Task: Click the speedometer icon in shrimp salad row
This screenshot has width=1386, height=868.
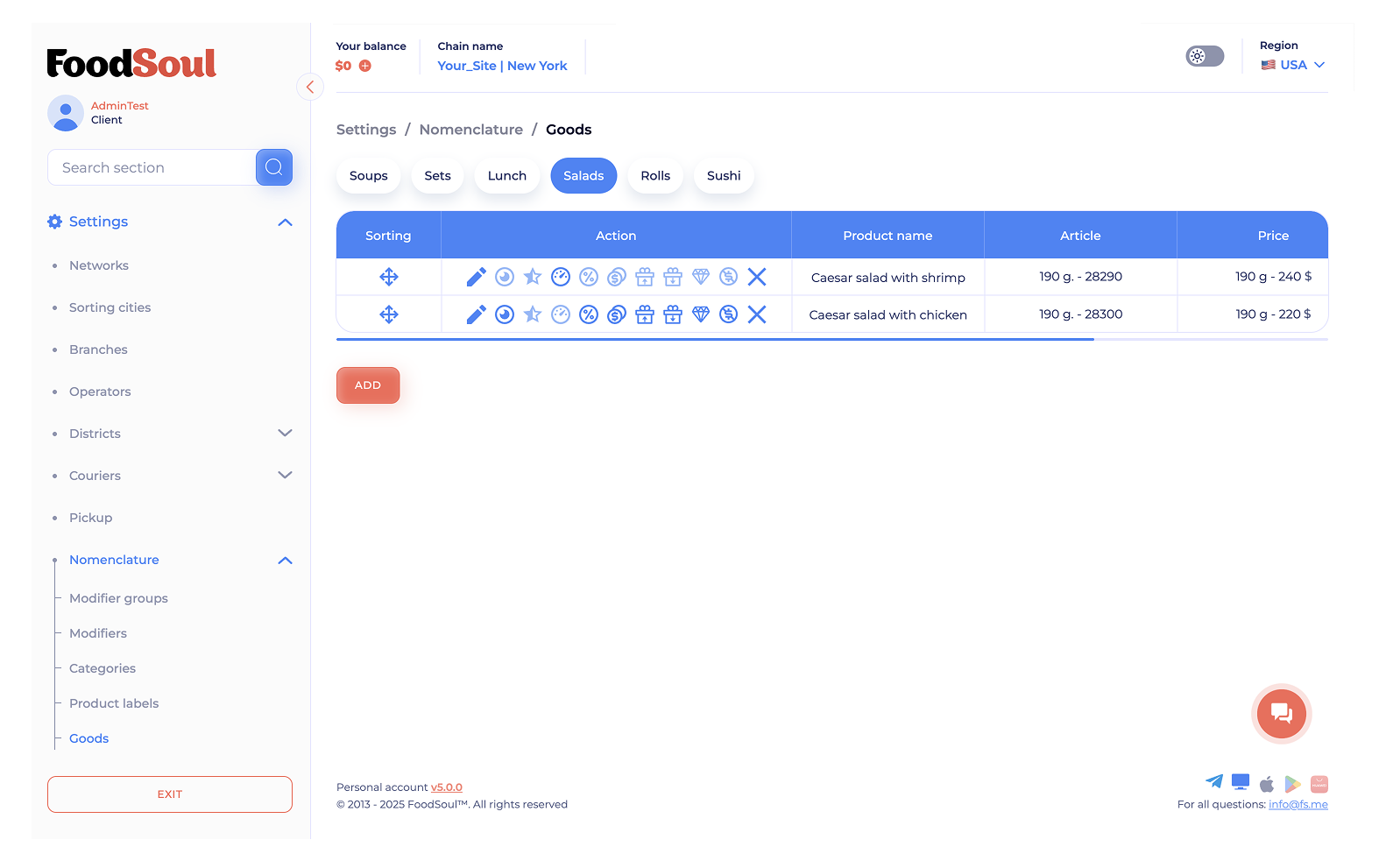Action: (x=561, y=278)
